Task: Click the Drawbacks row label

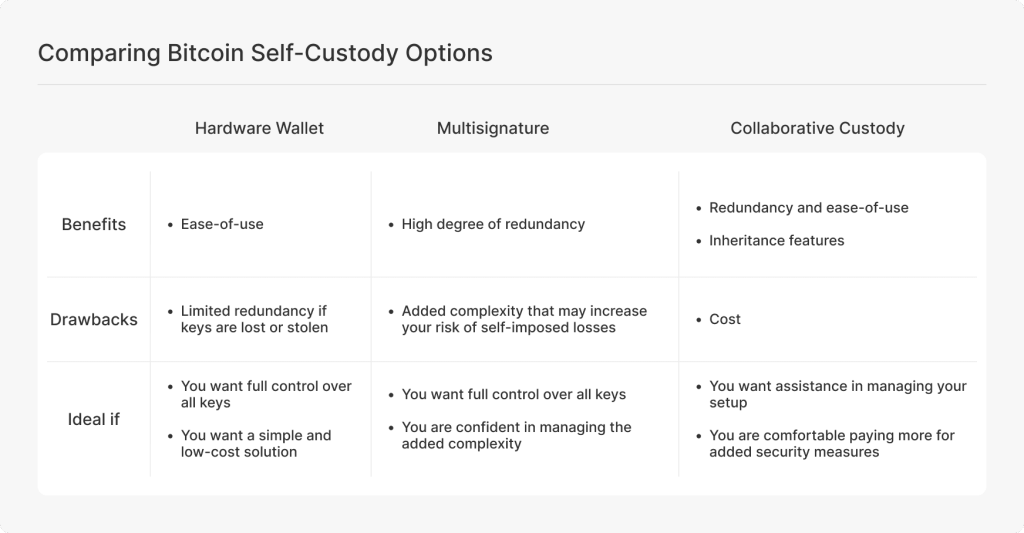Action: [x=94, y=320]
